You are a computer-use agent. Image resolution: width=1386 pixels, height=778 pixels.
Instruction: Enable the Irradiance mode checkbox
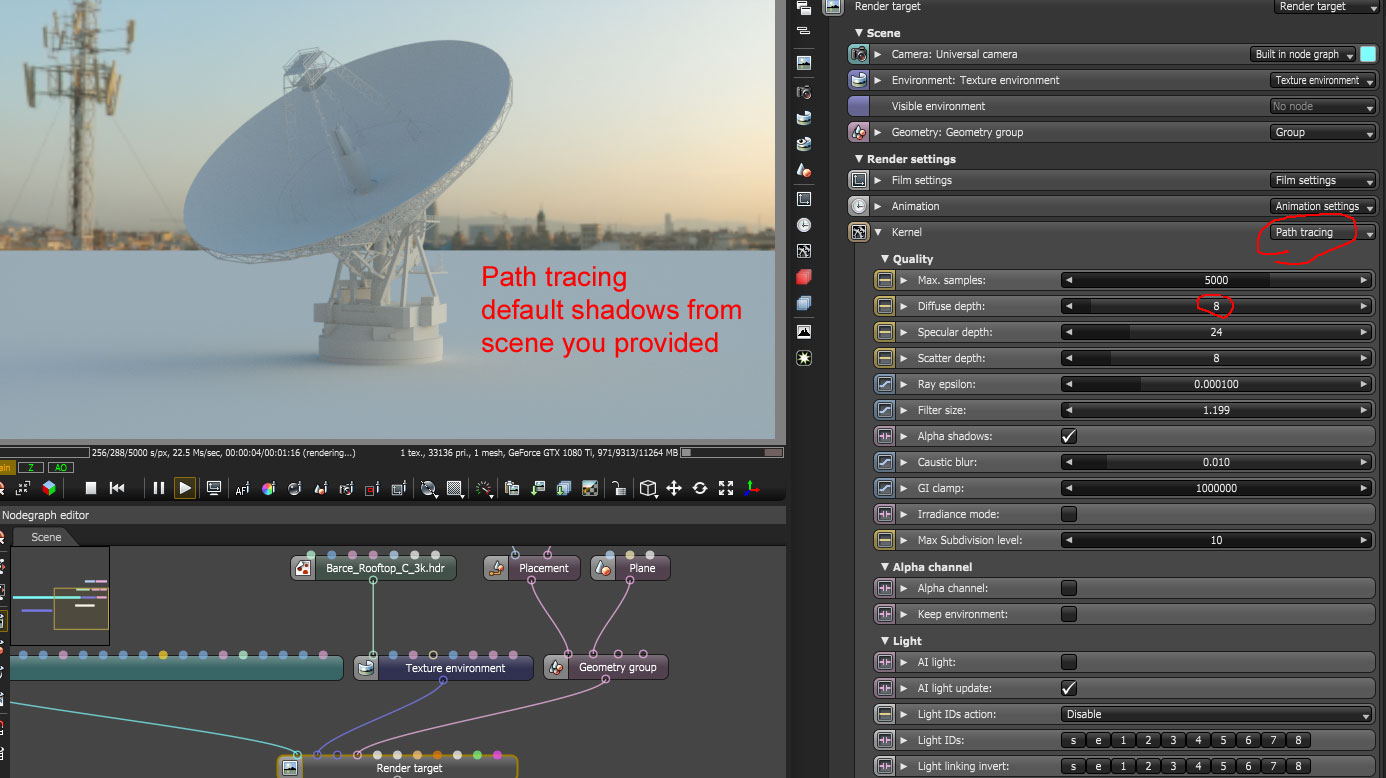pyautogui.click(x=1069, y=514)
